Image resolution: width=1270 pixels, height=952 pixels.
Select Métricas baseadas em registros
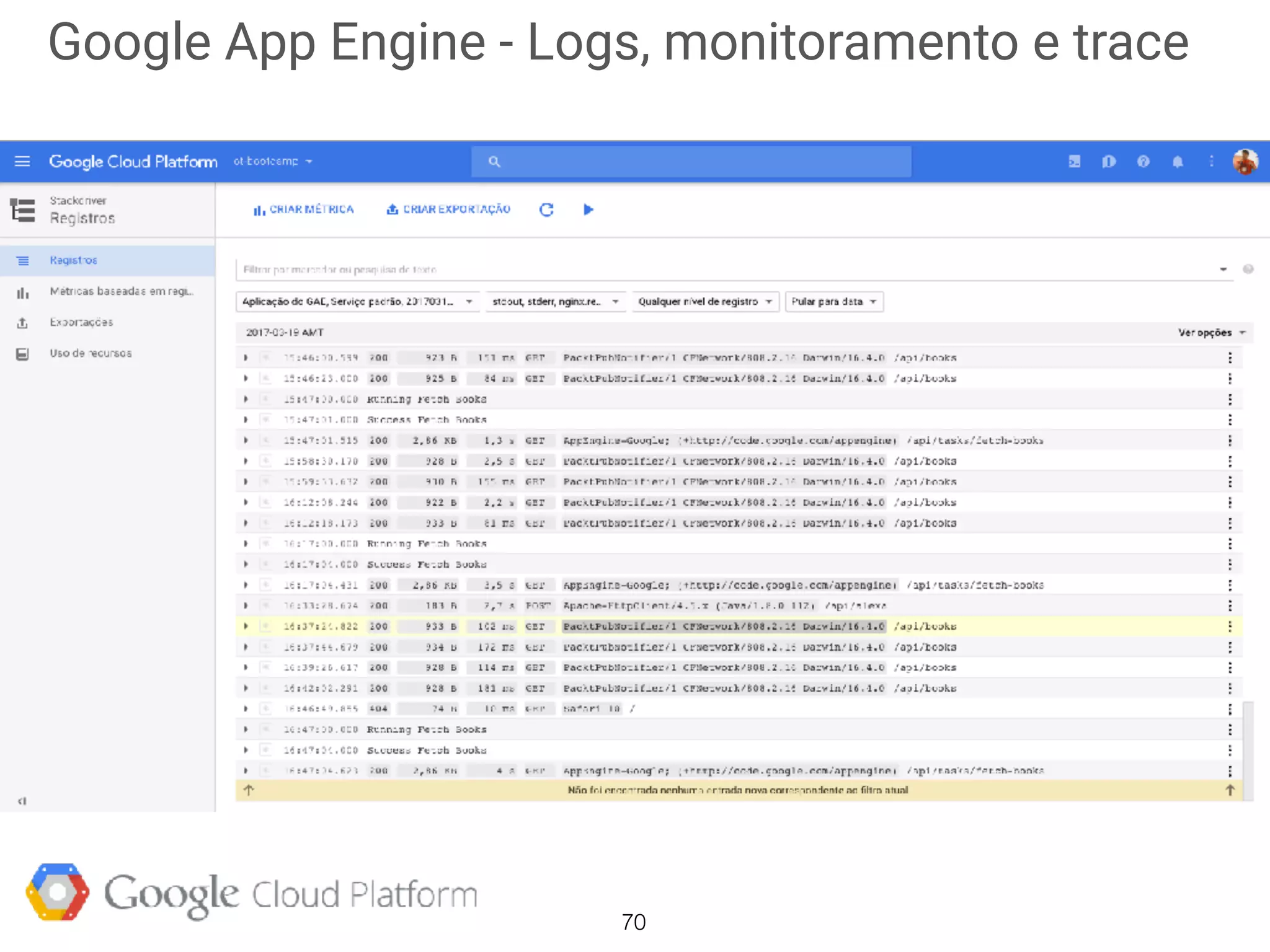pos(107,292)
